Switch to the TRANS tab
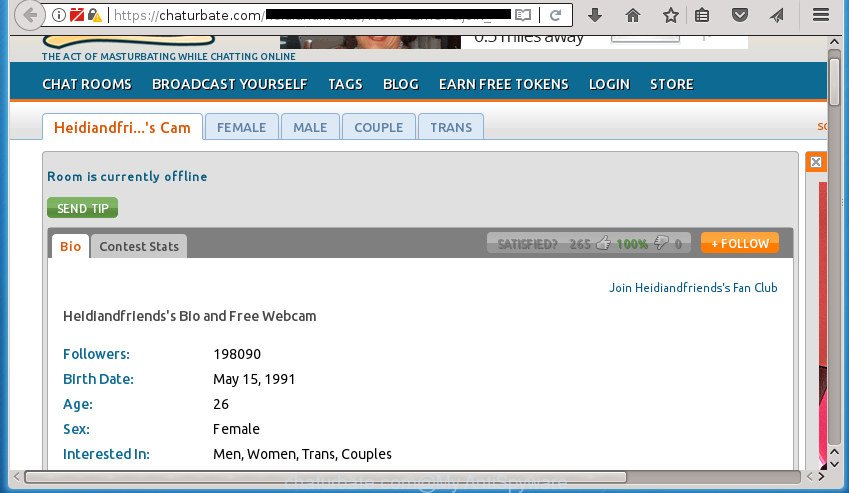849x493 pixels. click(451, 127)
